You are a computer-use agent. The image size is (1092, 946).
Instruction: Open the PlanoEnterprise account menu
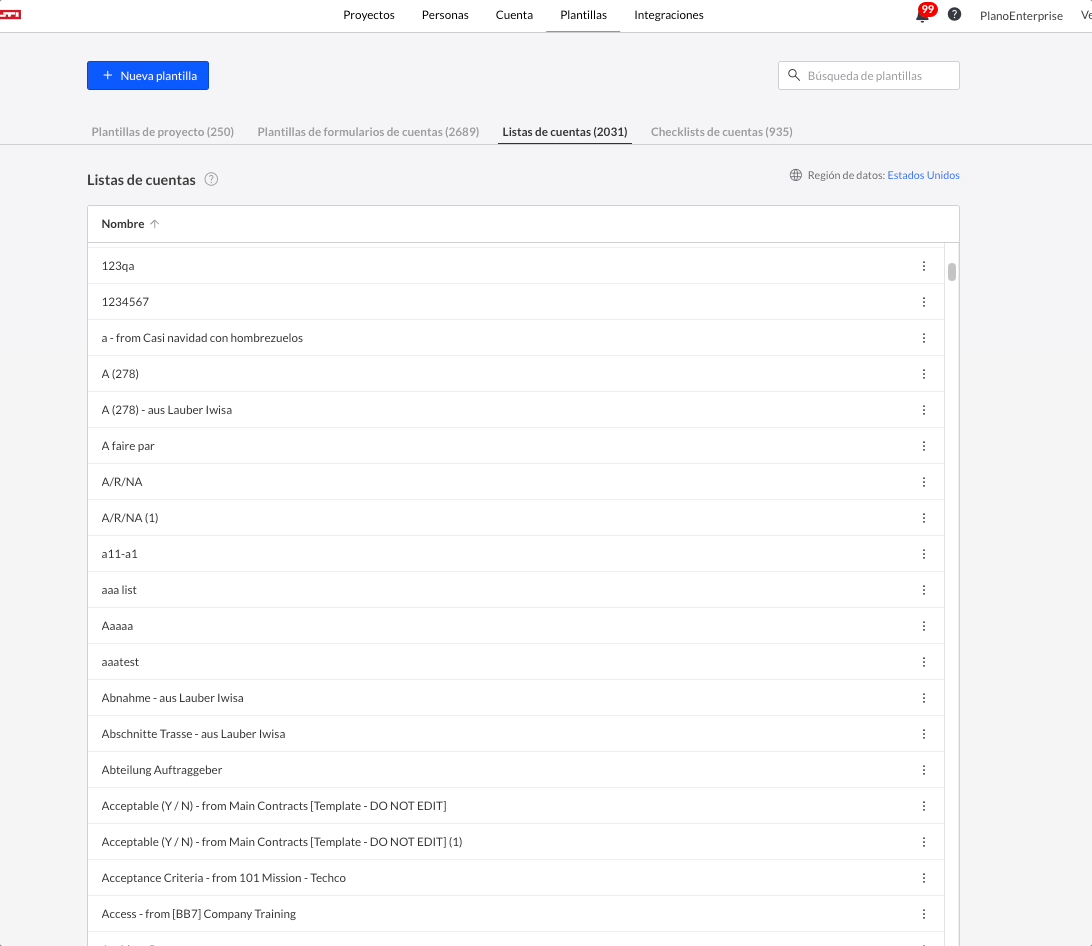[1021, 15]
